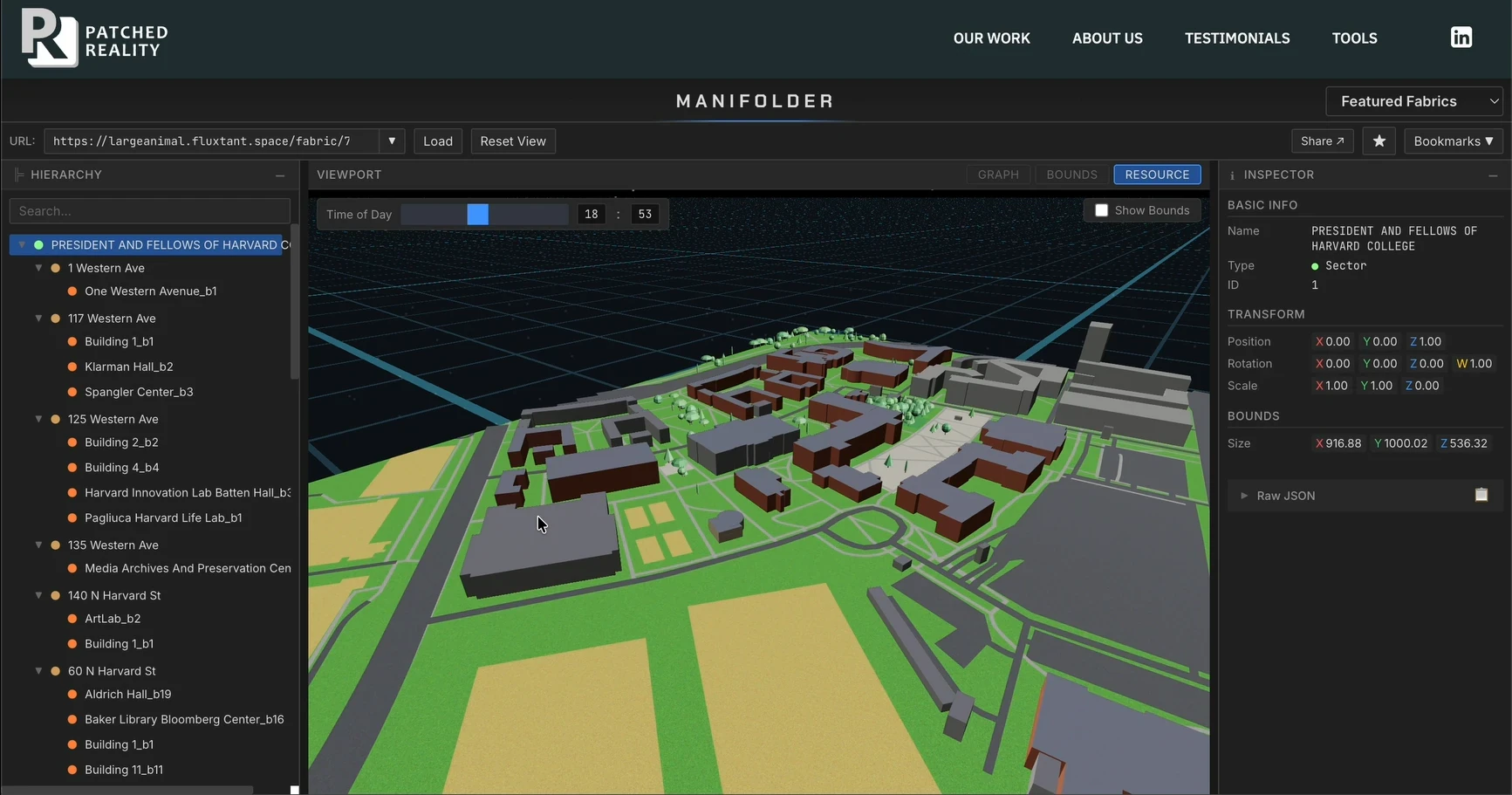Click the orange dot of 140 N Harvard St

point(56,595)
